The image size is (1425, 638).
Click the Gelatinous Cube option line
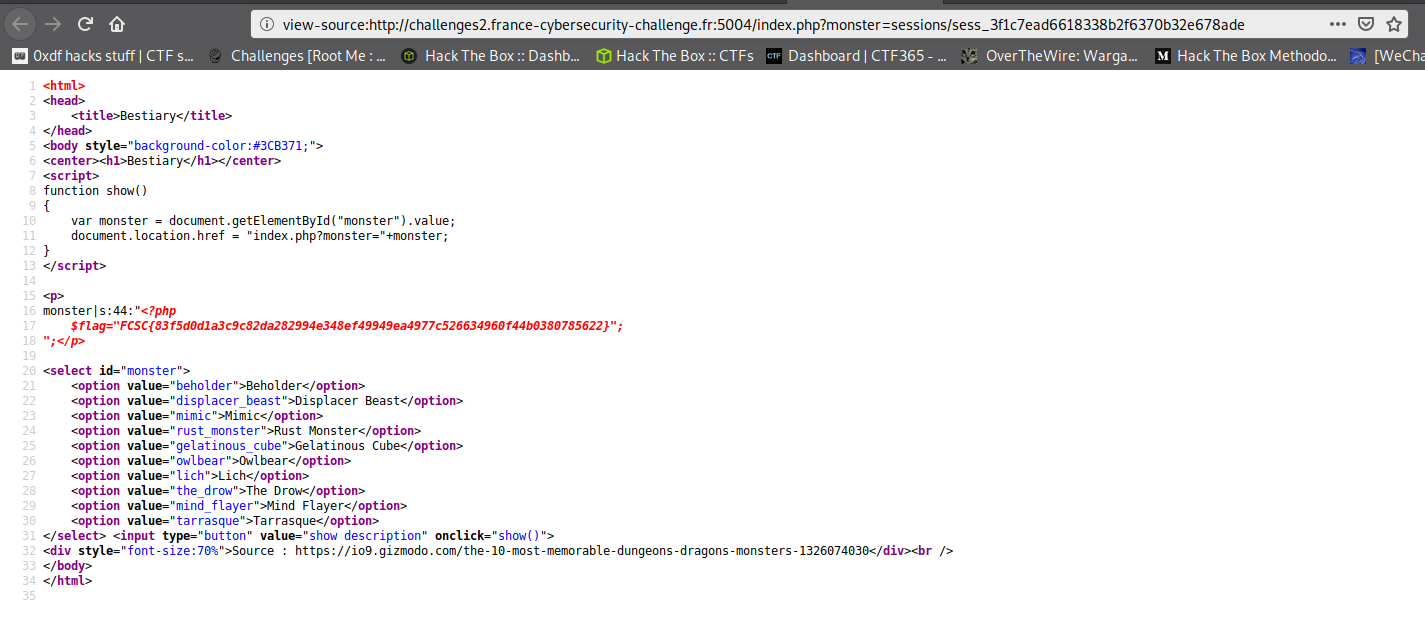click(x=267, y=446)
